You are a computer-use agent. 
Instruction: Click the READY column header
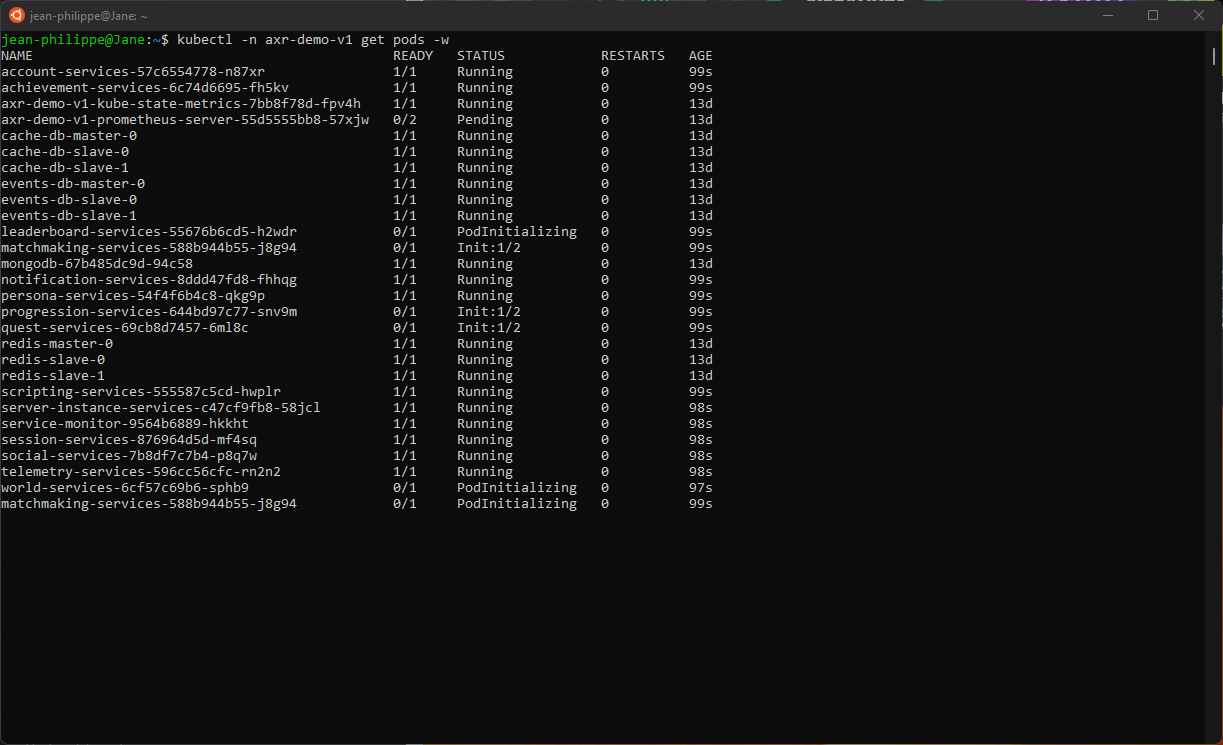(x=413, y=56)
